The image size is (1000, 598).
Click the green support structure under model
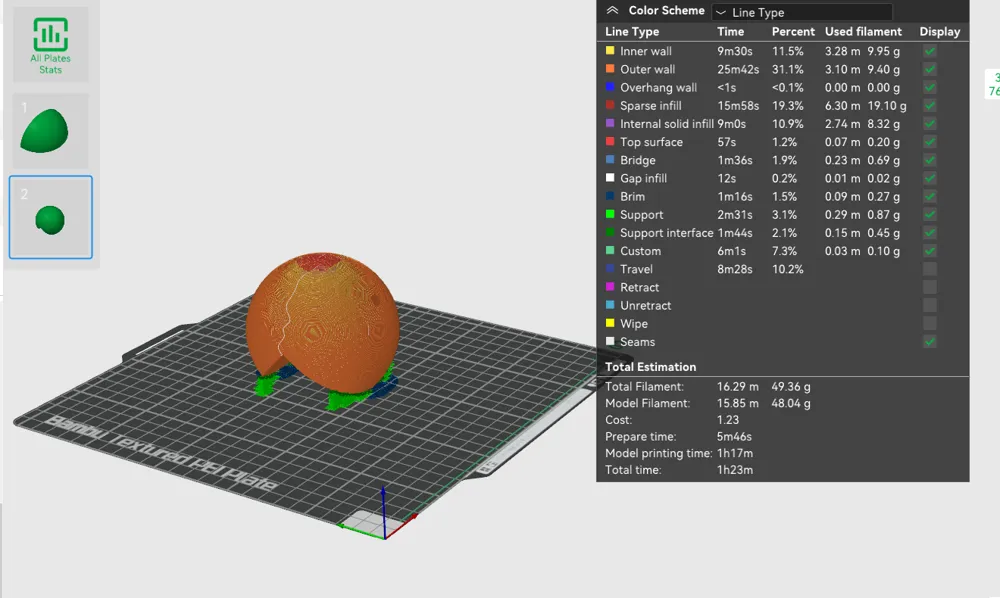click(348, 399)
